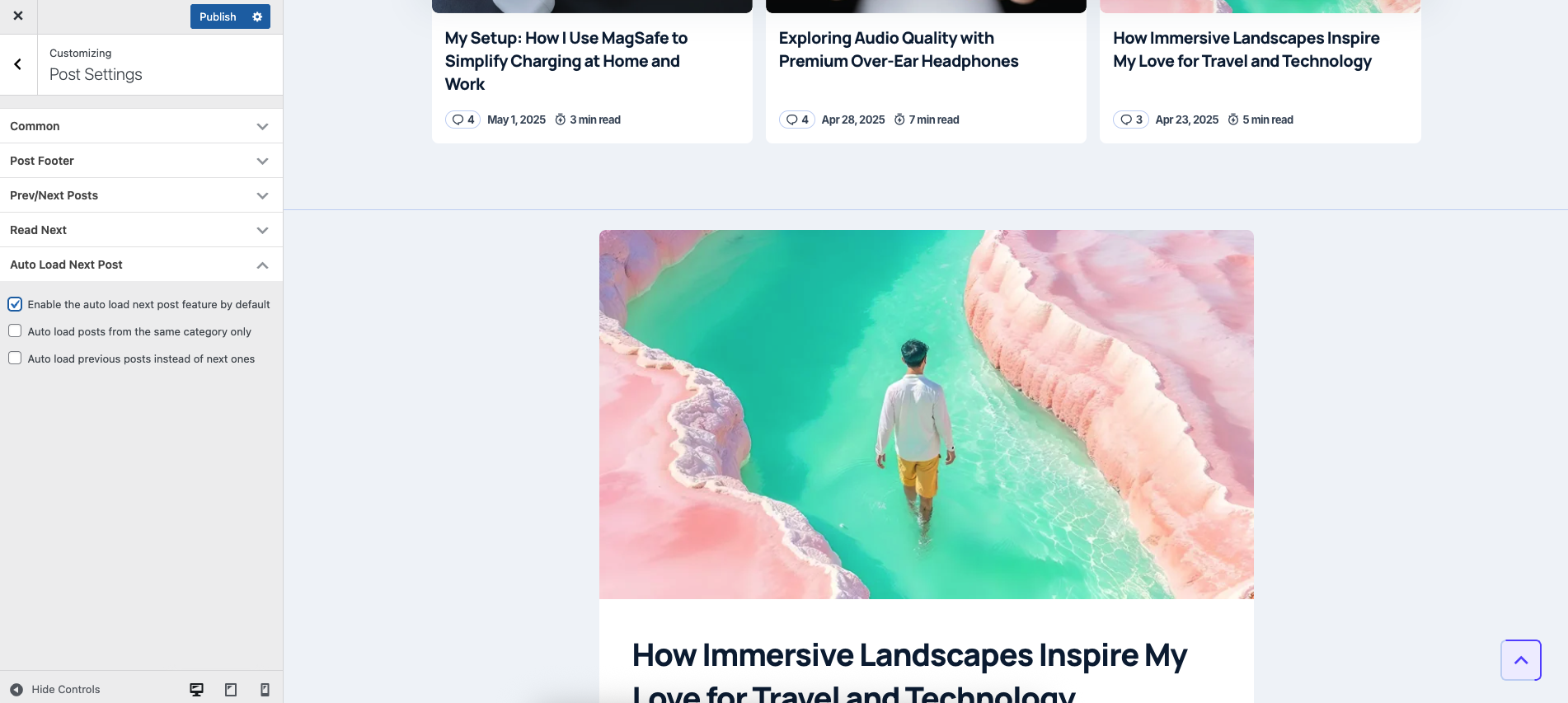Click comment bubble count on Landscapes card
The height and width of the screenshot is (703, 1568).
click(x=1131, y=120)
